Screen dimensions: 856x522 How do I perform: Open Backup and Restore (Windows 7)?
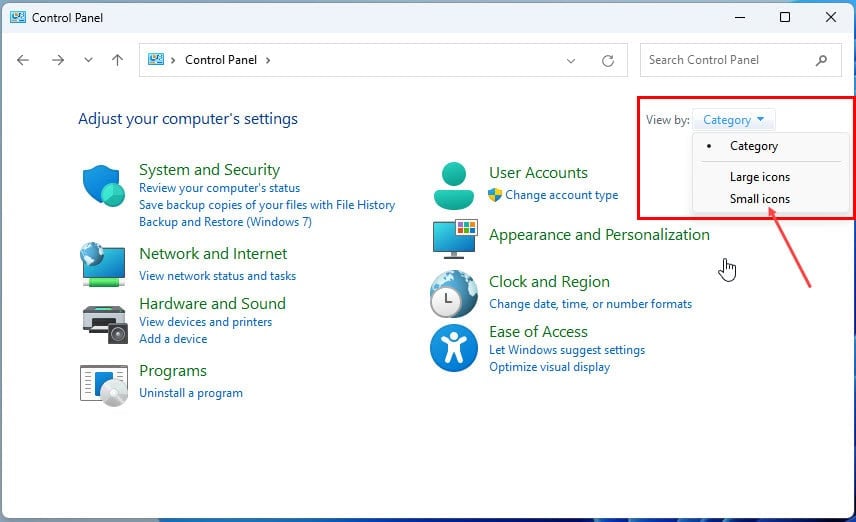tap(225, 222)
